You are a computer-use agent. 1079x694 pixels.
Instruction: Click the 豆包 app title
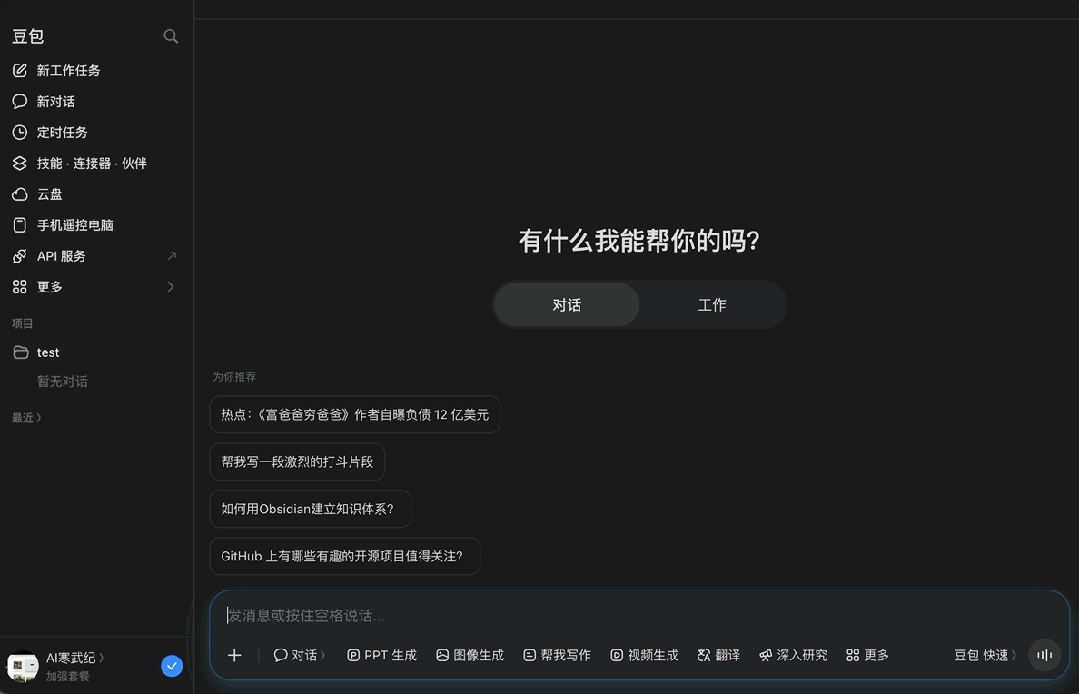click(28, 36)
